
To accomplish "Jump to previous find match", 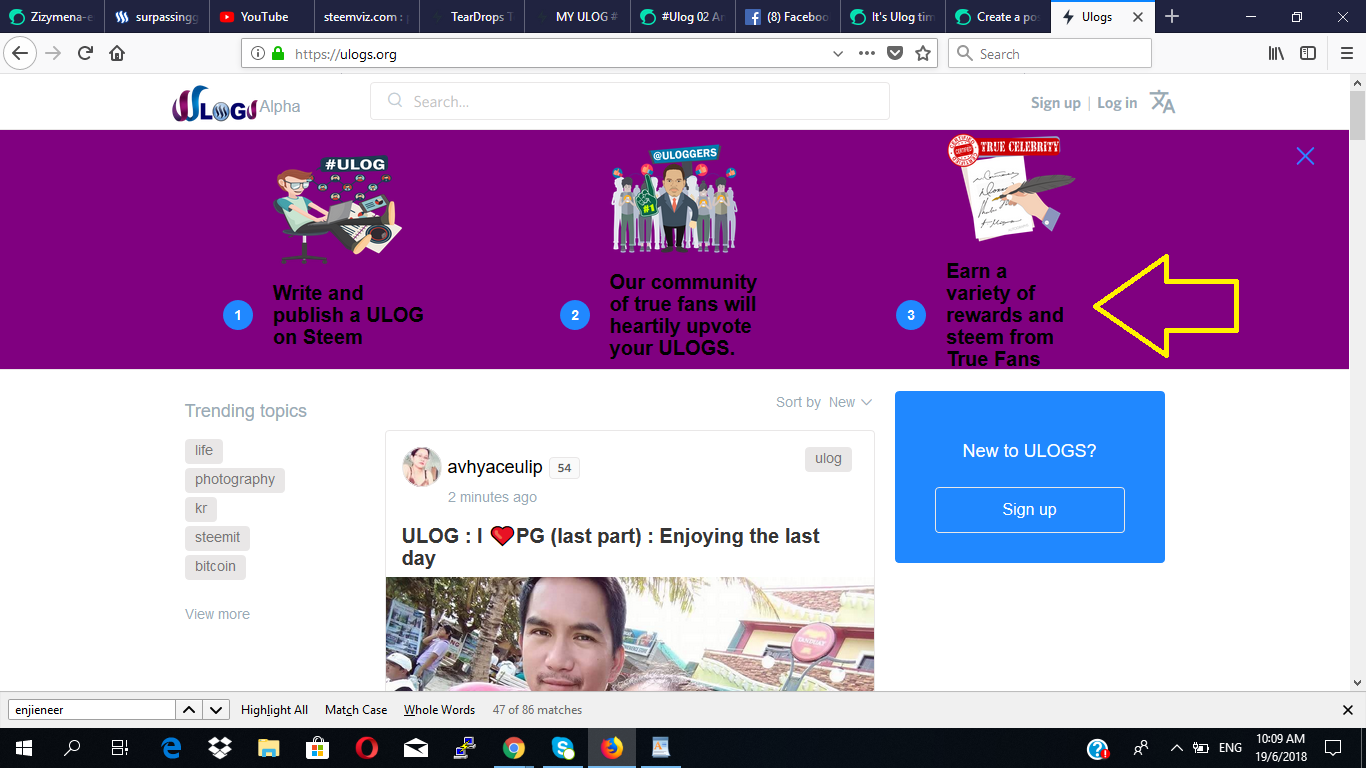I will click(x=189, y=710).
